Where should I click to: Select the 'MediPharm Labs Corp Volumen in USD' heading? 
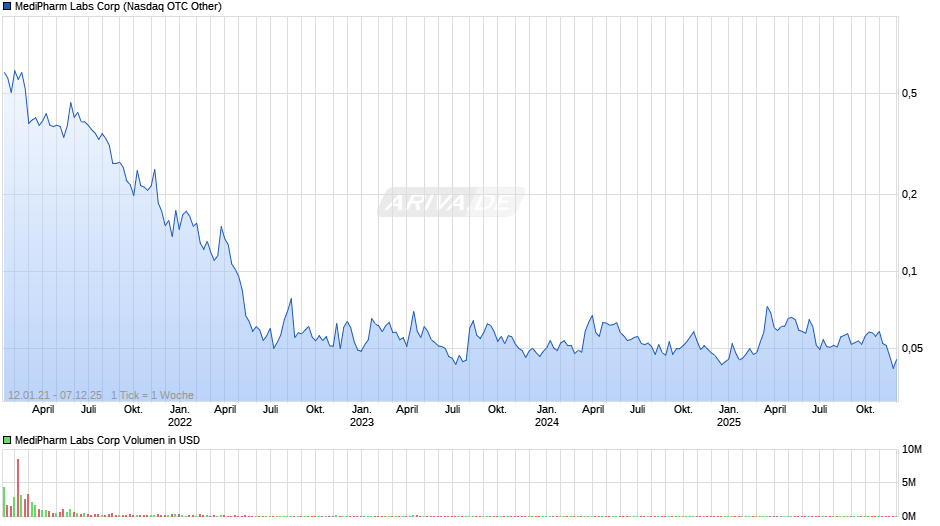pyautogui.click(x=107, y=440)
